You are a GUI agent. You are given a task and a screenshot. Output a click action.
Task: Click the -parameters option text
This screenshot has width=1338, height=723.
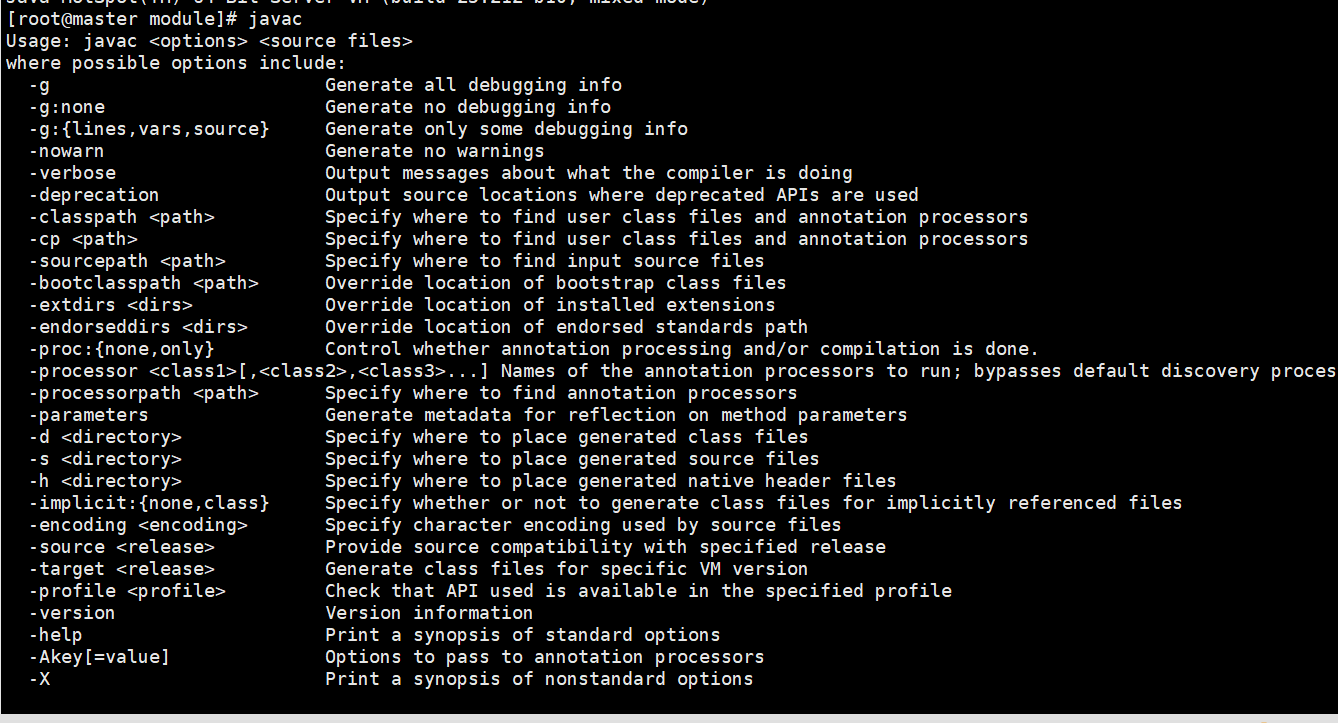click(x=88, y=415)
